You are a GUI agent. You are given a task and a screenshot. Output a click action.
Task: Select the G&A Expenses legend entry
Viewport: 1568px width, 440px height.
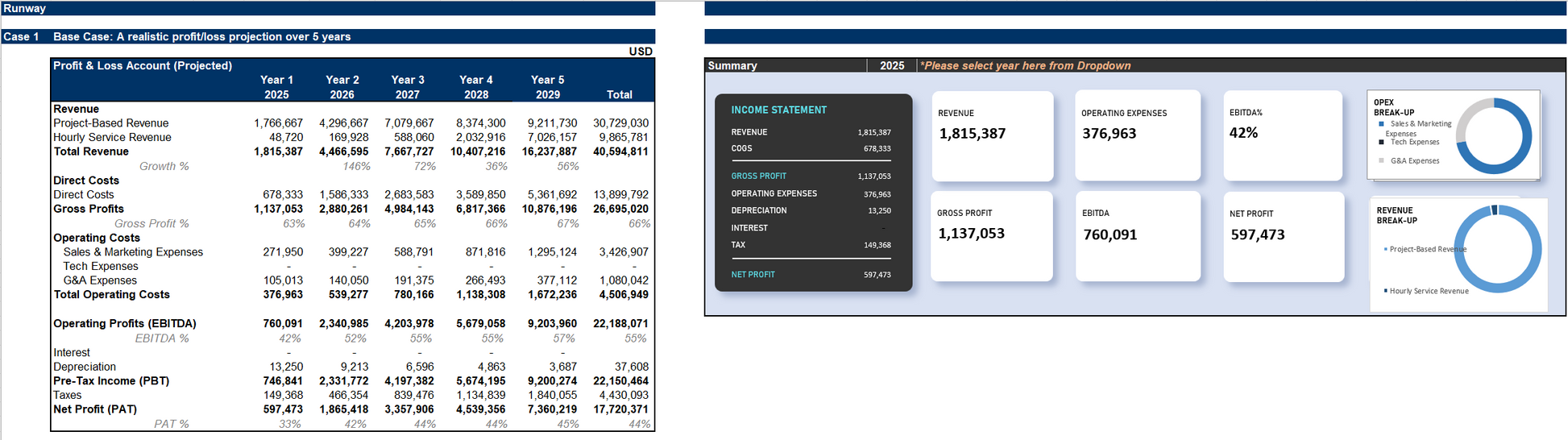[1414, 161]
